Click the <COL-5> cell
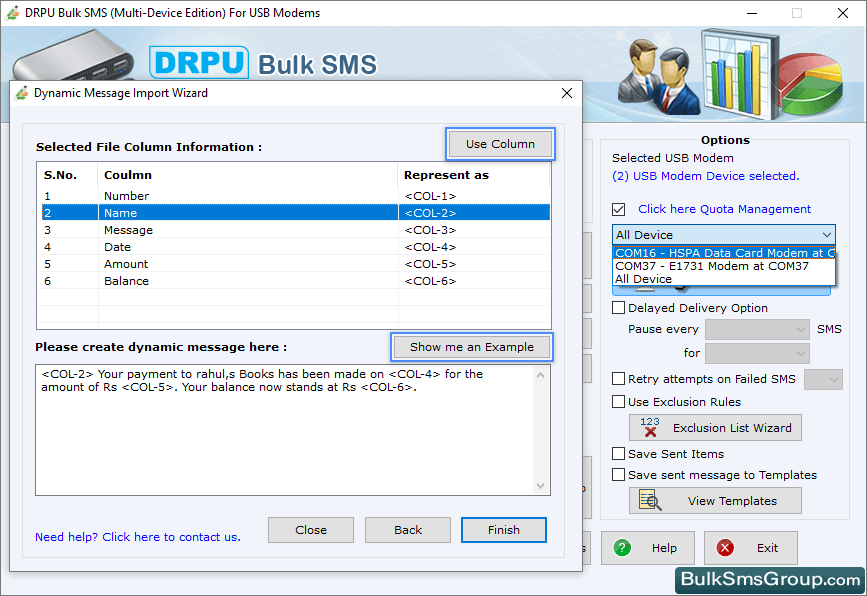Viewport: 867px width, 596px height. [430, 264]
